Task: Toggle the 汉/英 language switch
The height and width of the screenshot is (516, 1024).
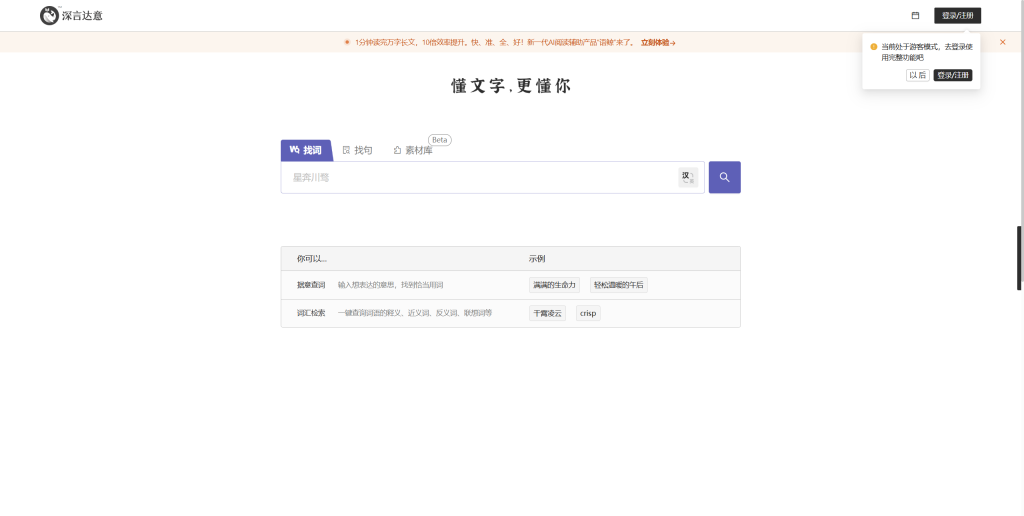Action: coord(688,177)
